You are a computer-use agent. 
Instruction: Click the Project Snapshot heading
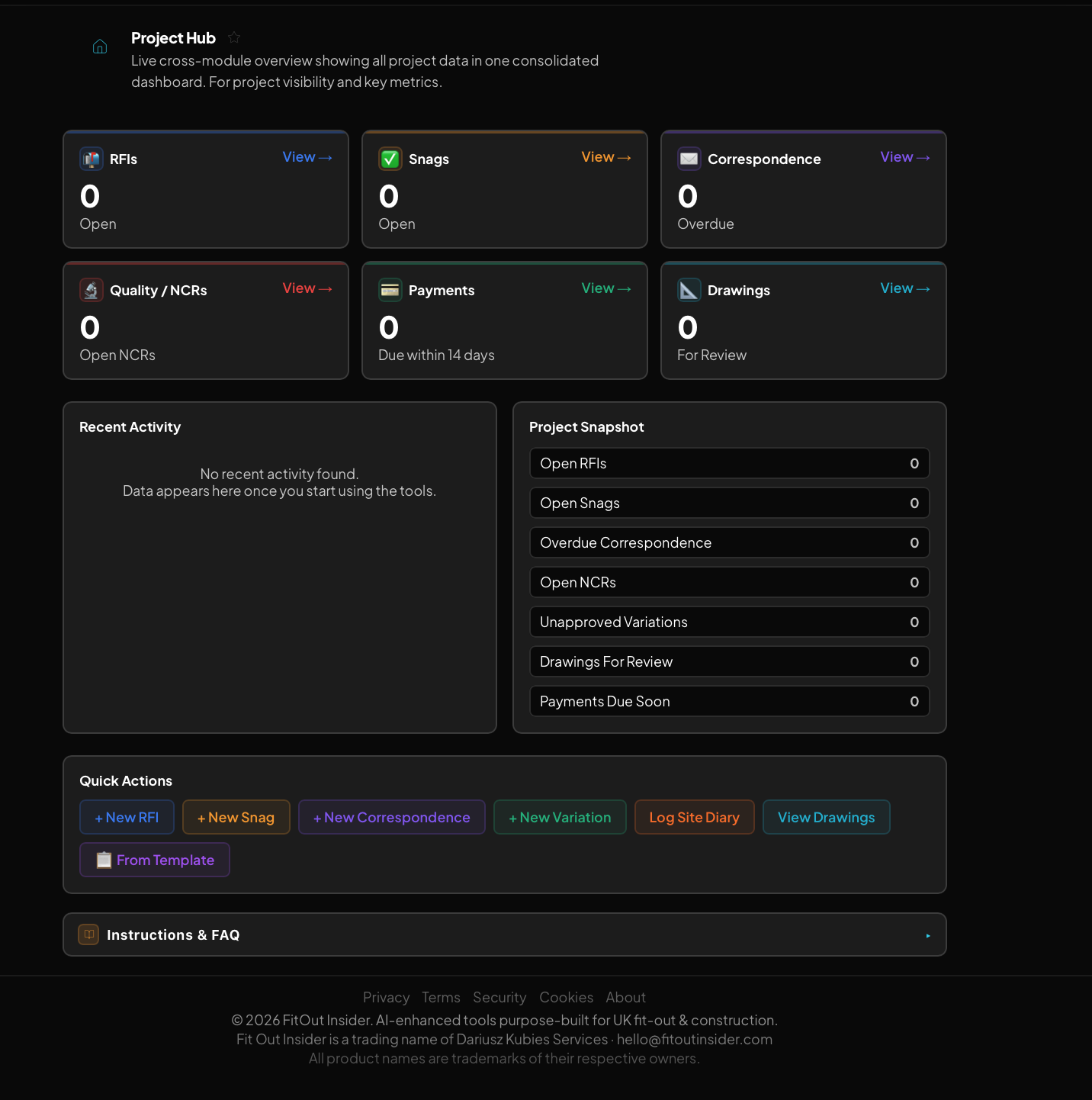click(586, 427)
